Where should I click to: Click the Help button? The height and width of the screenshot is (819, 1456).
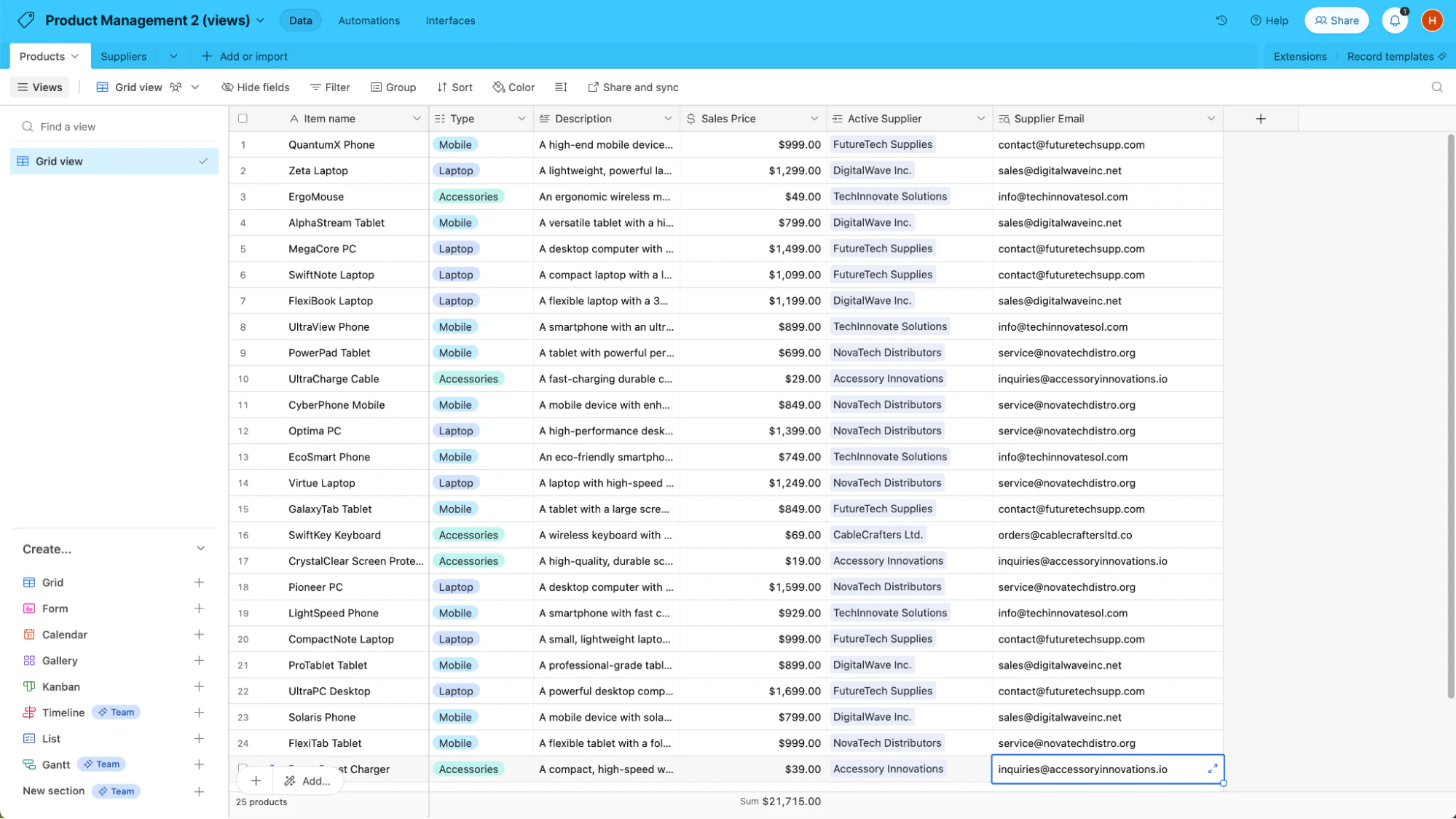click(x=1270, y=20)
